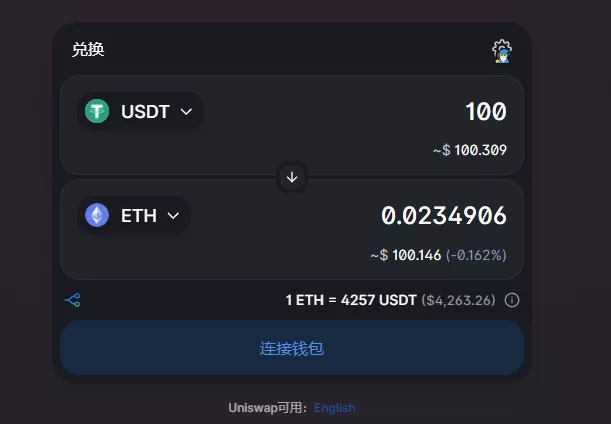611x424 pixels.
Task: Toggle the 1 ETH = 4257 USDT rate
Action: tap(351, 300)
